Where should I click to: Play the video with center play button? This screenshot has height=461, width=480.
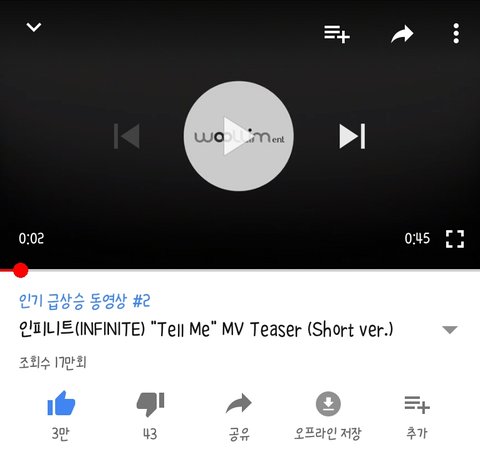click(x=238, y=136)
